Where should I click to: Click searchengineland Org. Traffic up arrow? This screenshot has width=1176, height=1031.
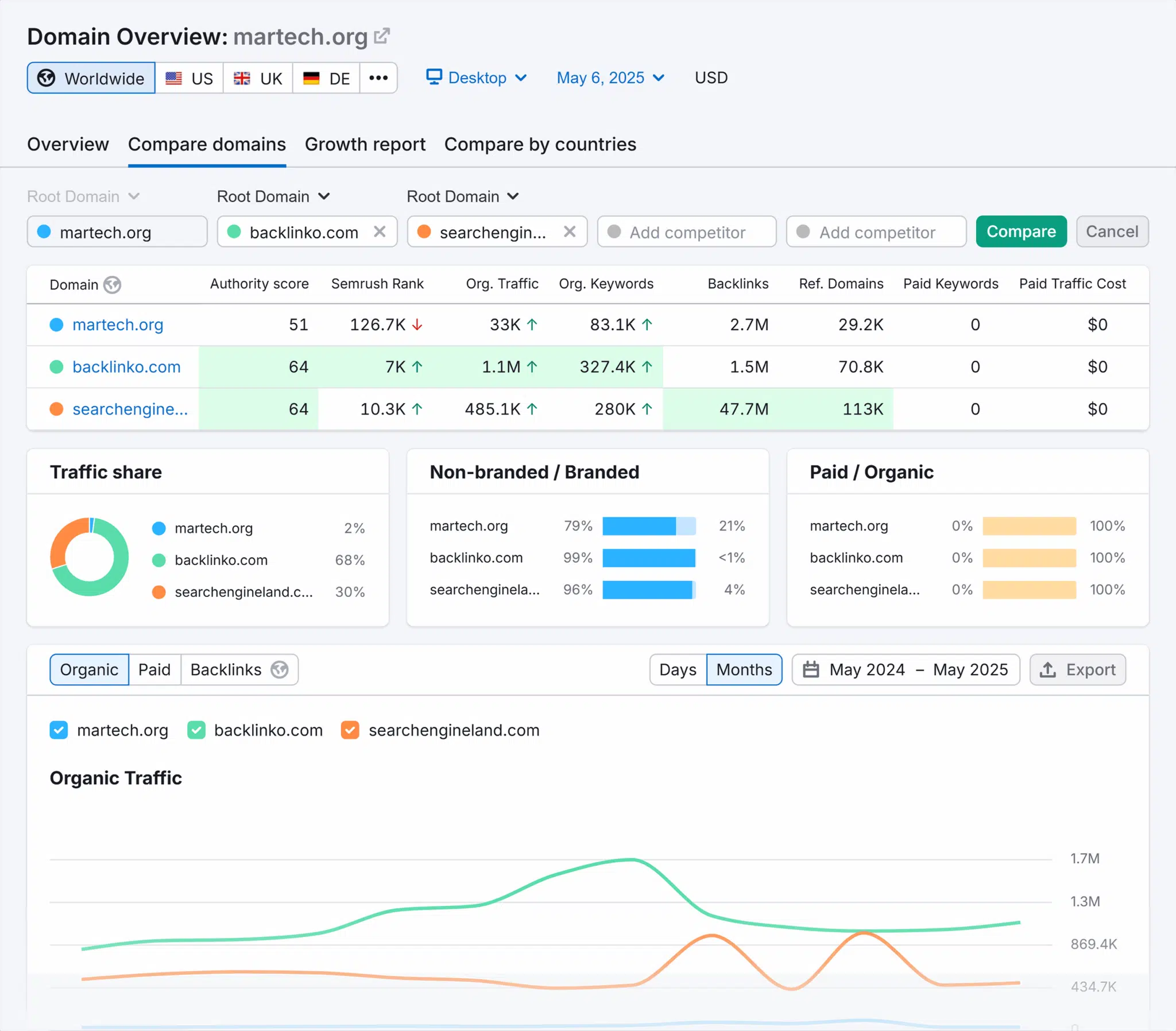click(x=532, y=409)
